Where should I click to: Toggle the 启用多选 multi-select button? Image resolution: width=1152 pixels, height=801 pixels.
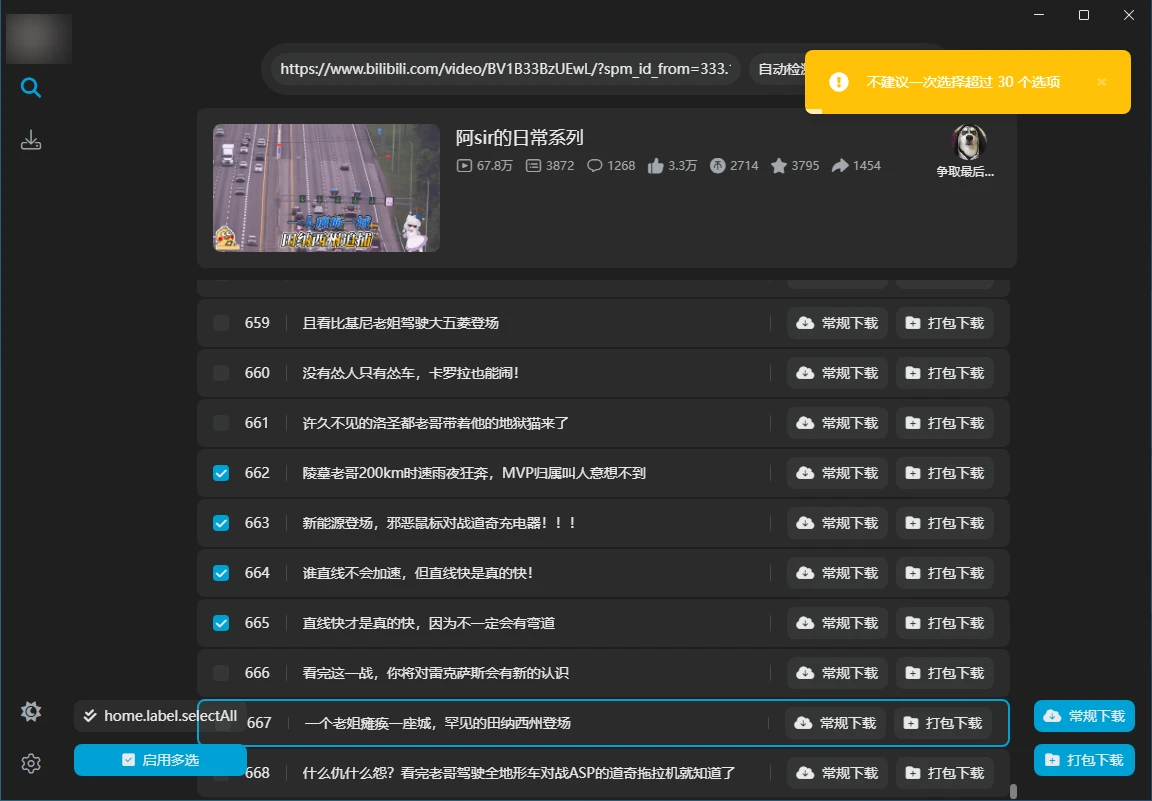tap(160, 760)
